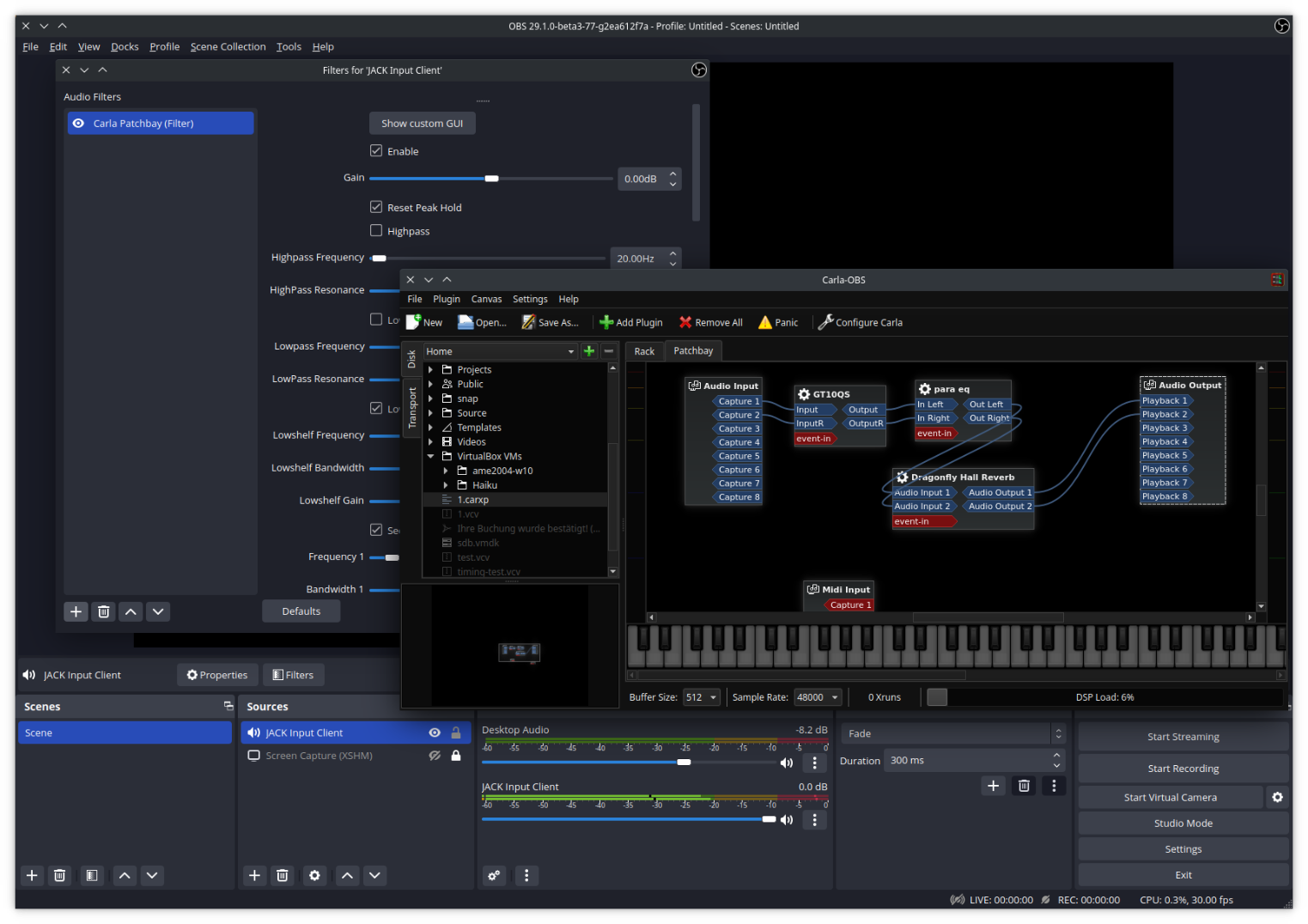Open scene filters icon in Scenes dock
The height and width of the screenshot is (924, 1308).
[91, 875]
